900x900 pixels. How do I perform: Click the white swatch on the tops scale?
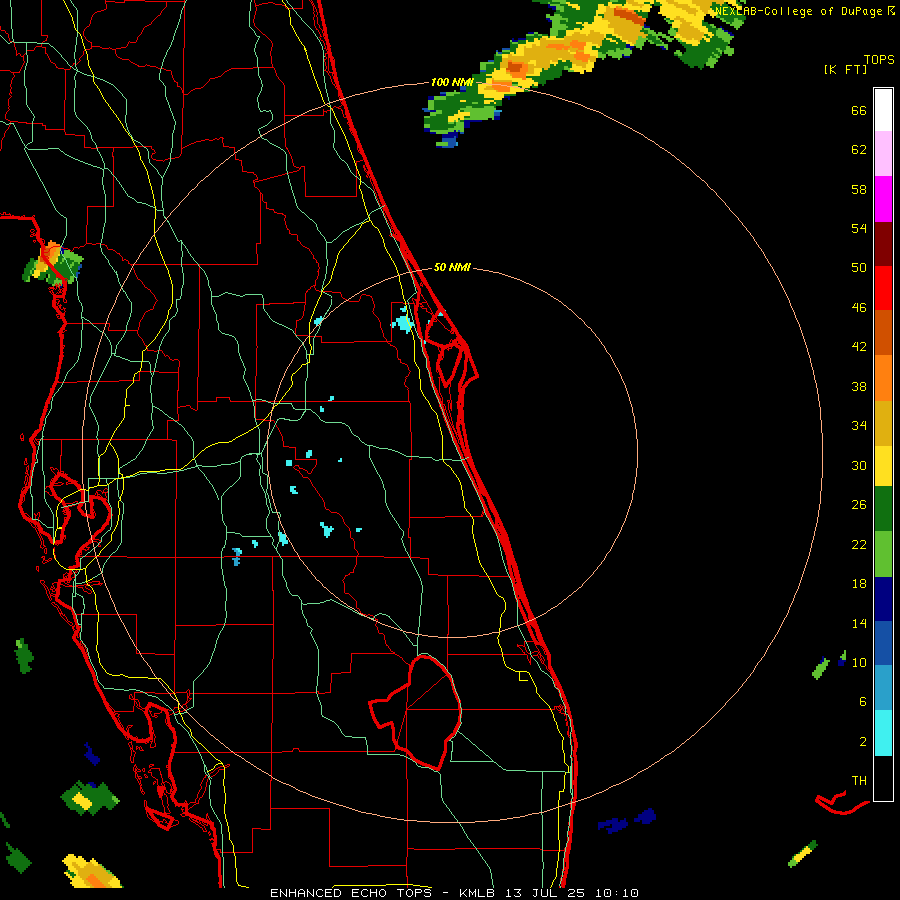883,110
